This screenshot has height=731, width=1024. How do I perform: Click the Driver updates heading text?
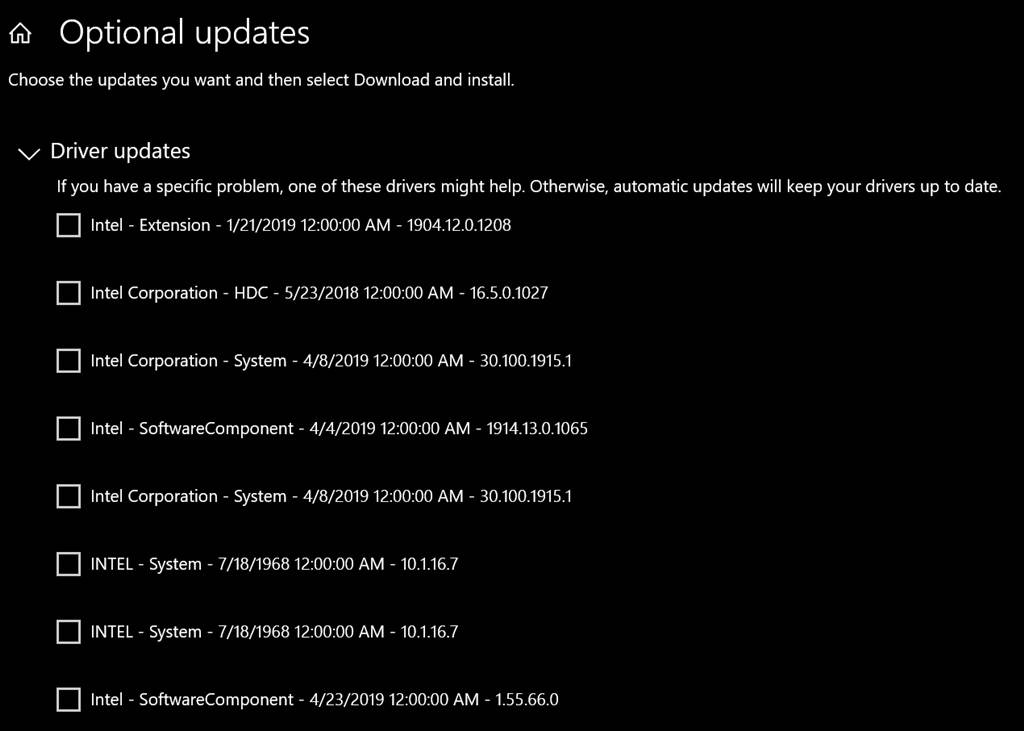(x=120, y=150)
